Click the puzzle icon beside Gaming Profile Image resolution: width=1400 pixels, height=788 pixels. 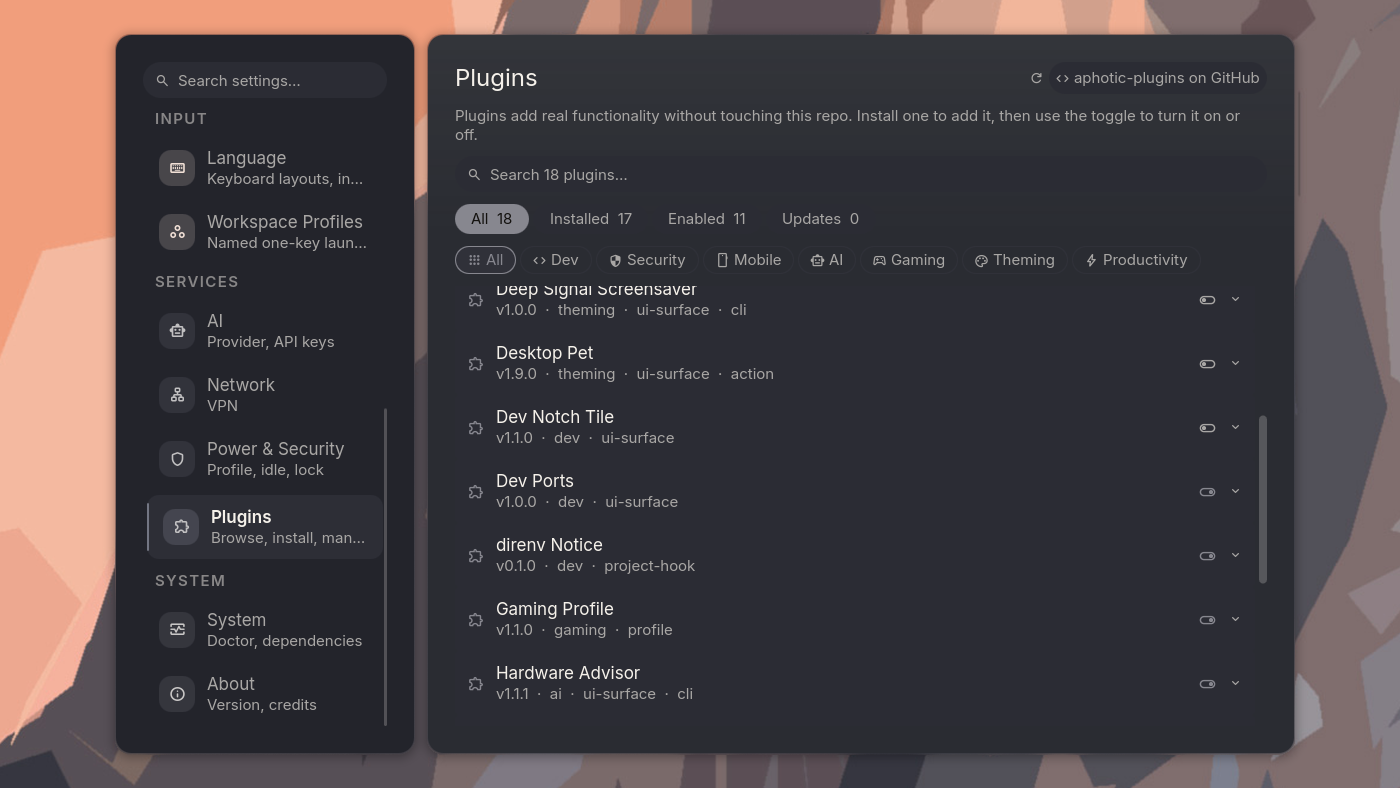point(476,620)
